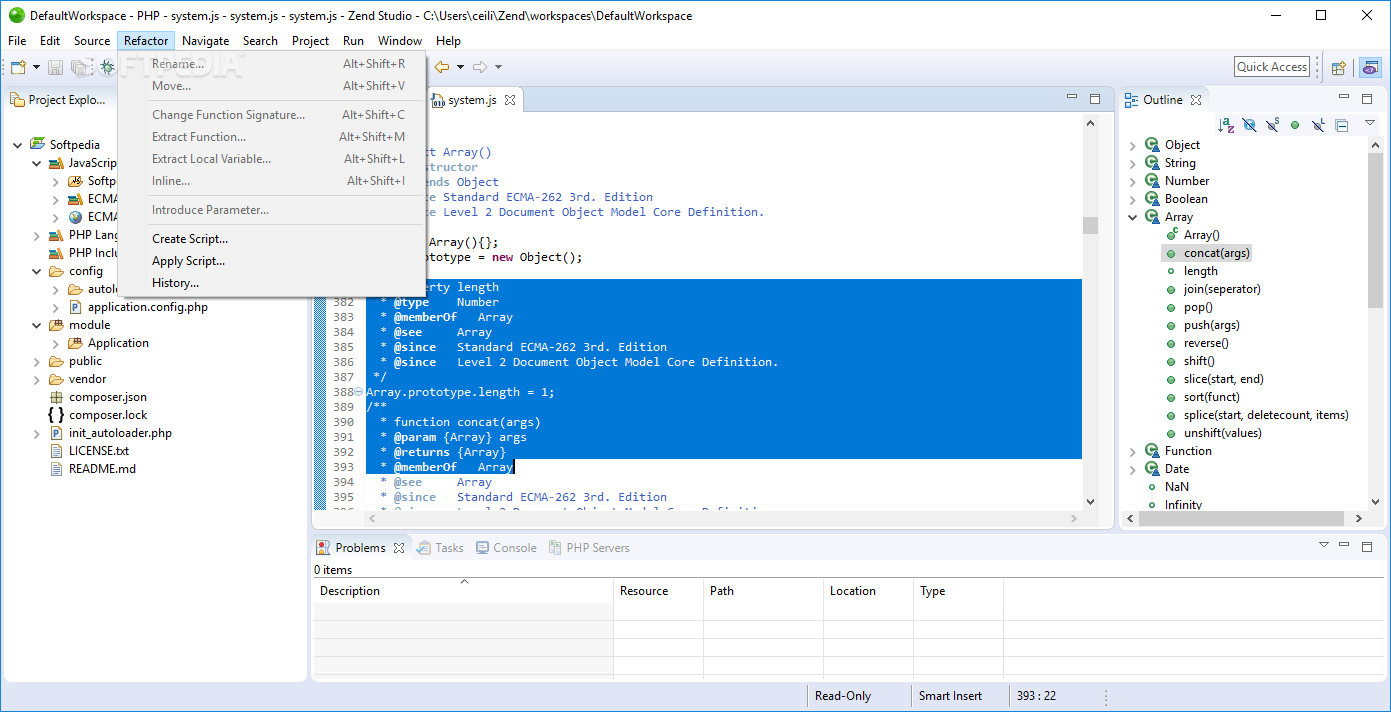Image resolution: width=1391 pixels, height=712 pixels.
Task: Select splice(start, deletecount, items) in Outline
Action: [1266, 415]
